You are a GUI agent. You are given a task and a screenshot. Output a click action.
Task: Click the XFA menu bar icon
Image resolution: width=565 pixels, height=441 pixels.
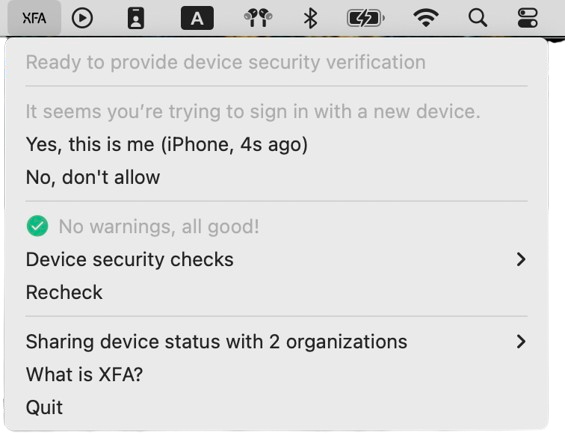[34, 18]
